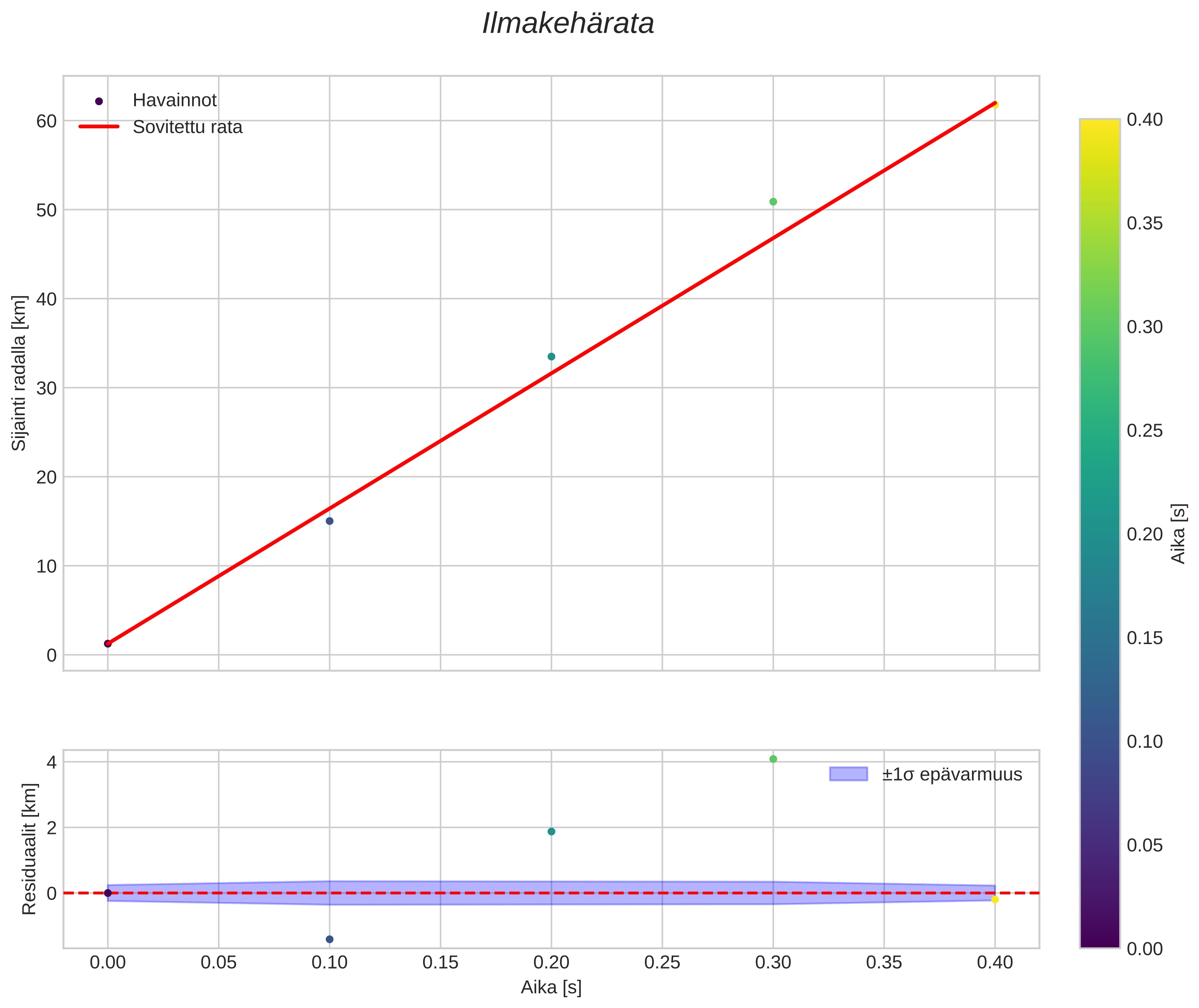Click the Ilmakehärata plot title

568,24
